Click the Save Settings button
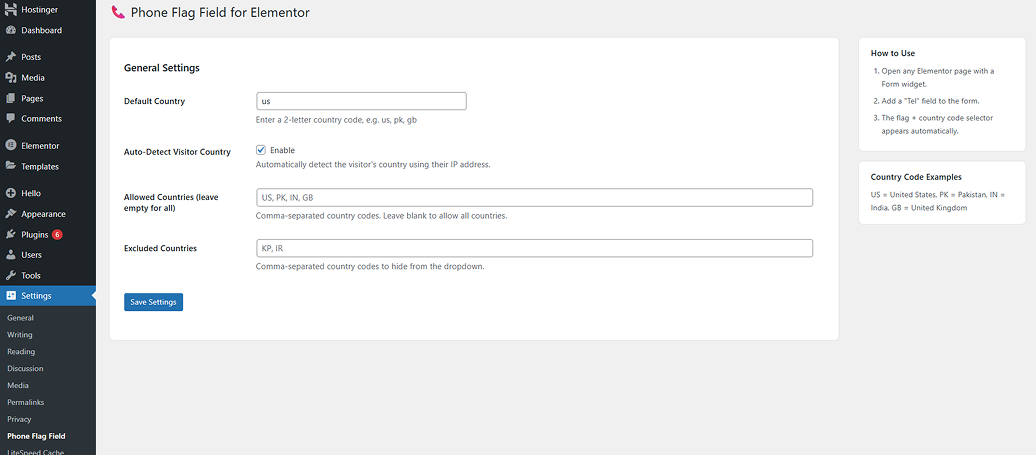Image resolution: width=1036 pixels, height=455 pixels. (x=153, y=302)
